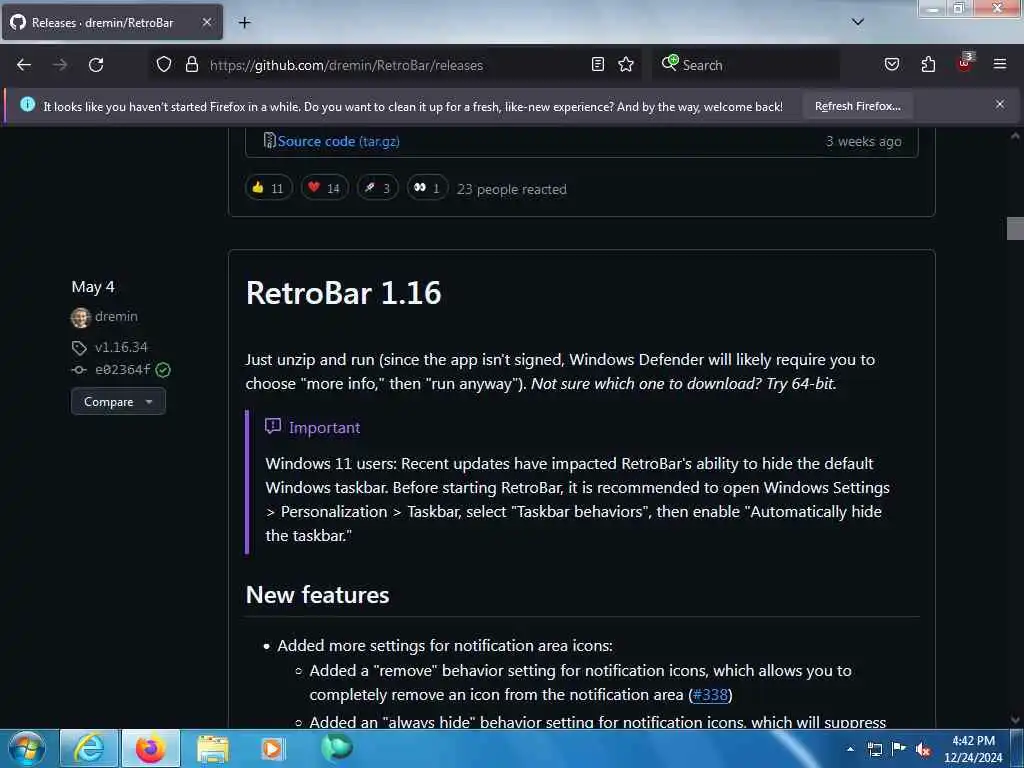Viewport: 1024px width, 768px height.
Task: Select the Releases · dremin/RetroBar tab
Action: [112, 22]
